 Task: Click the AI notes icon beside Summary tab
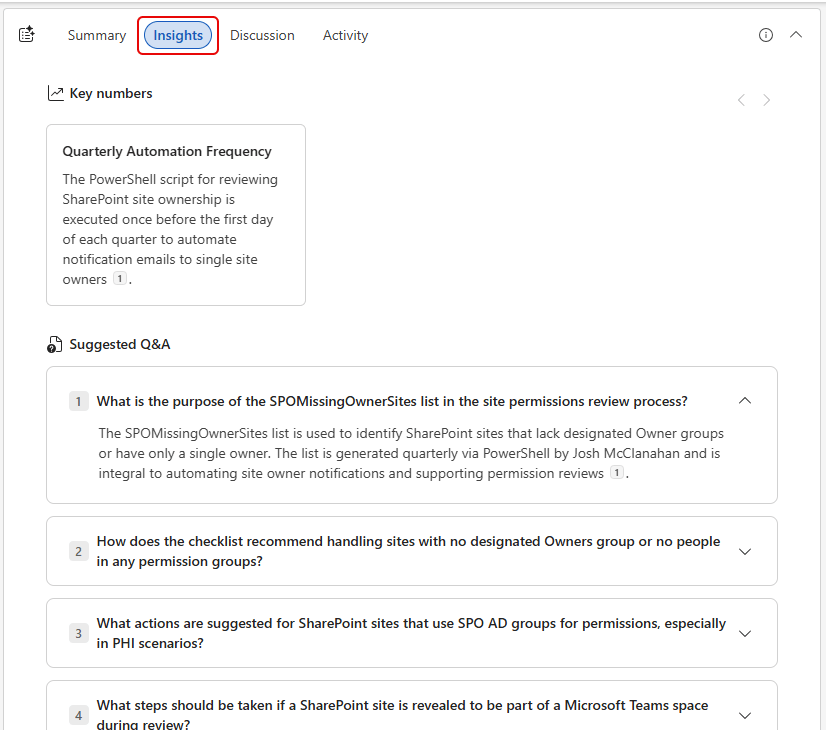(27, 35)
